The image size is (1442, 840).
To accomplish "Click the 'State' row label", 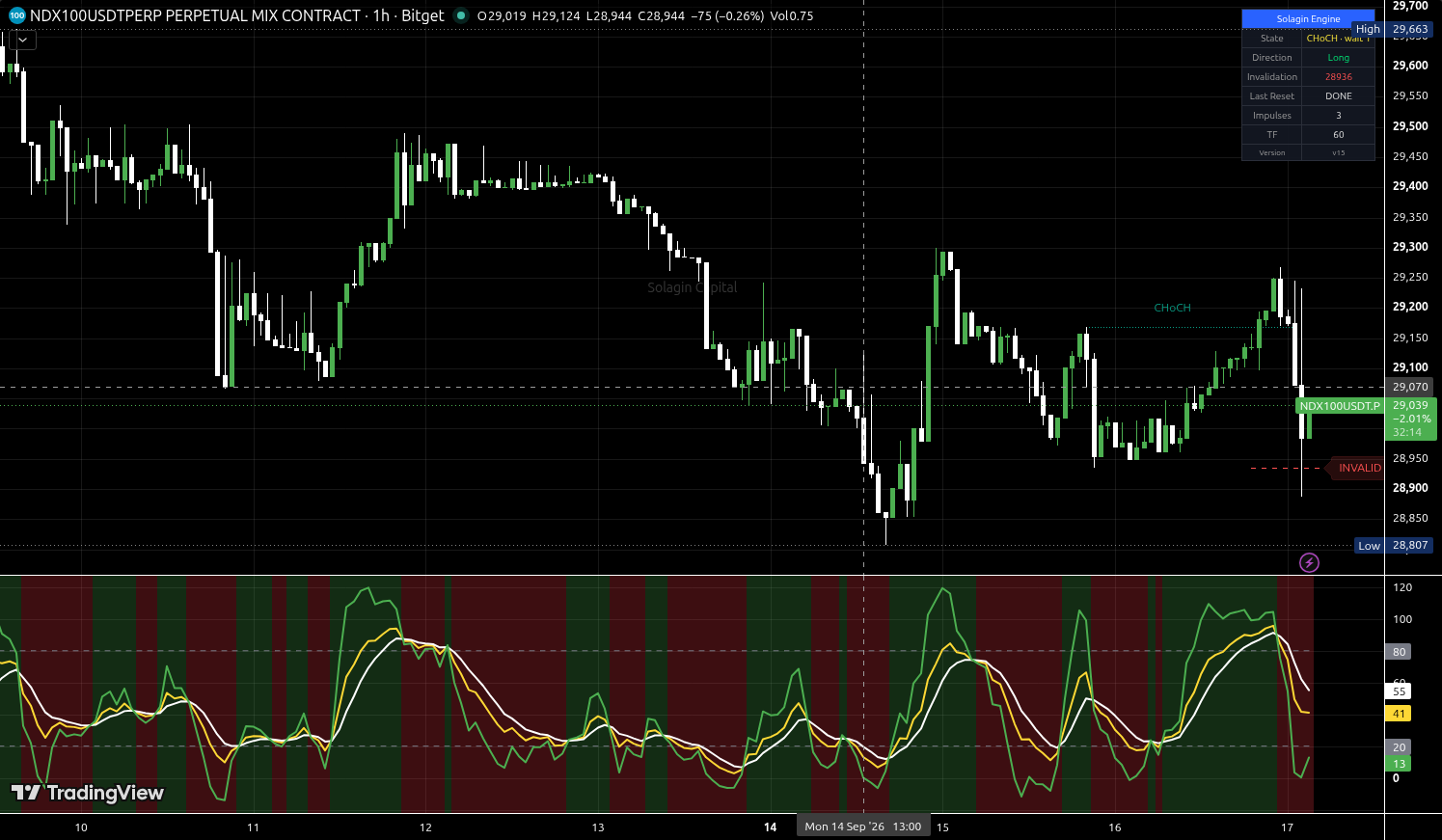I will pyautogui.click(x=1272, y=39).
